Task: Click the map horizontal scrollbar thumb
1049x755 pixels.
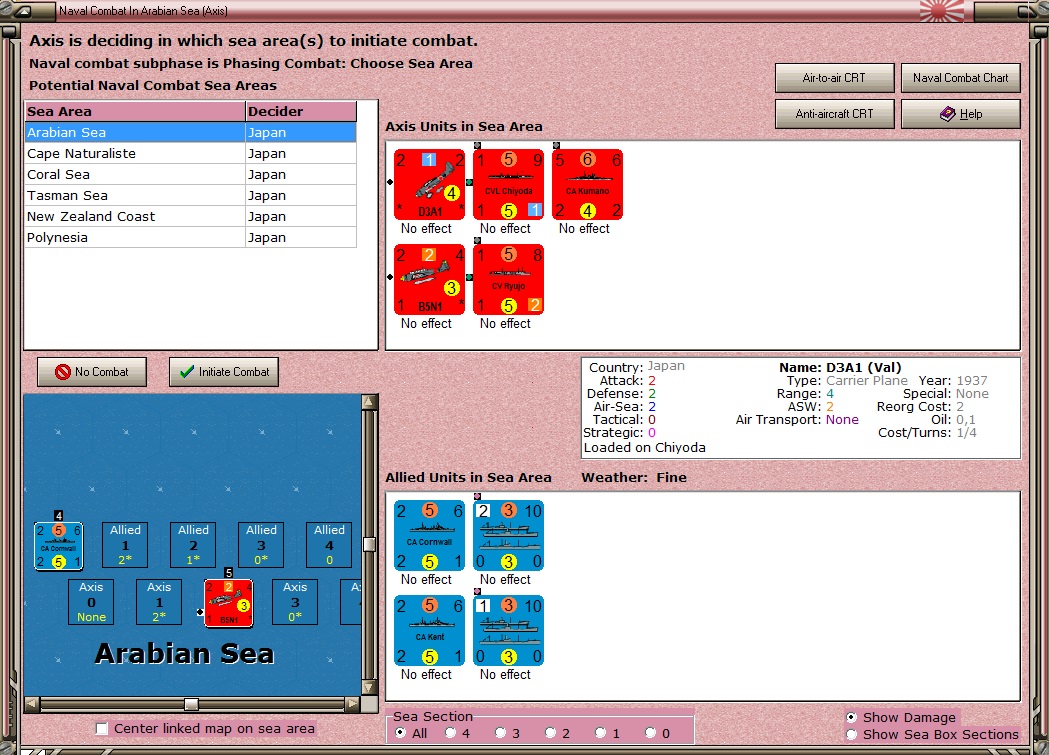Action: tap(191, 704)
